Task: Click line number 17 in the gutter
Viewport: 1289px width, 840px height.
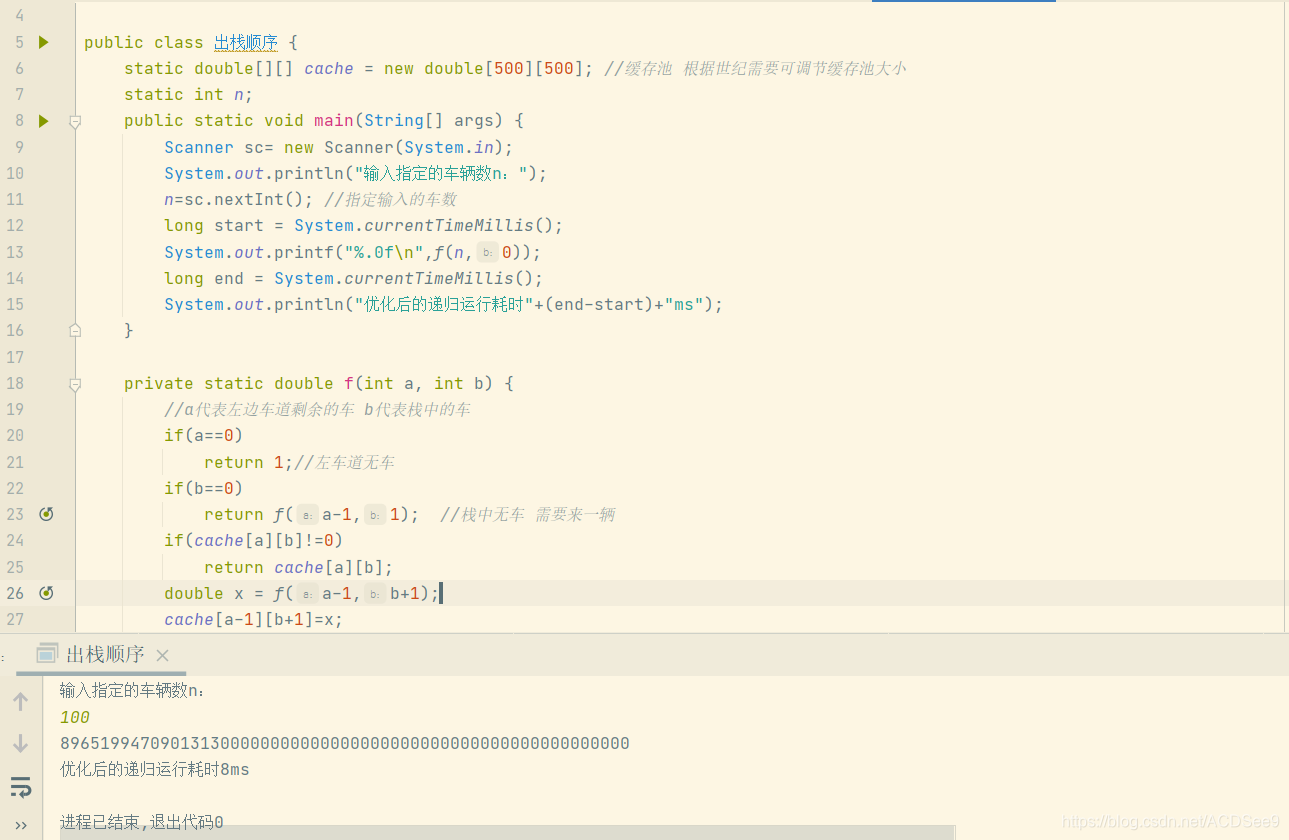Action: (x=14, y=357)
